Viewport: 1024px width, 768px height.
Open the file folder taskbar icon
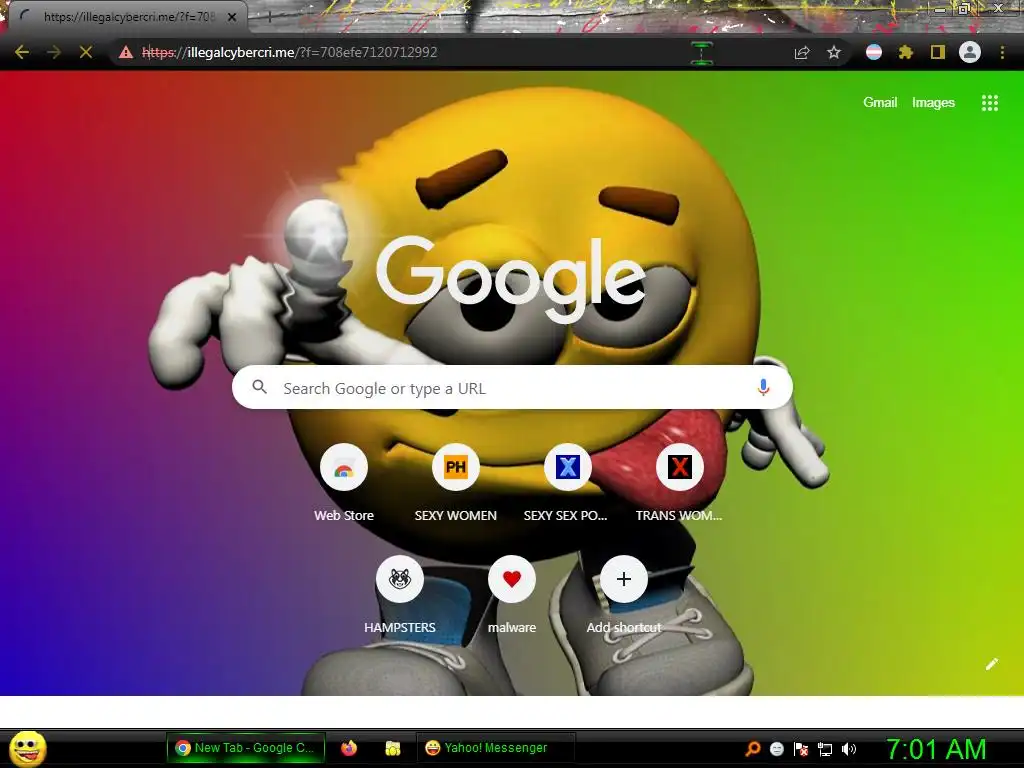392,748
